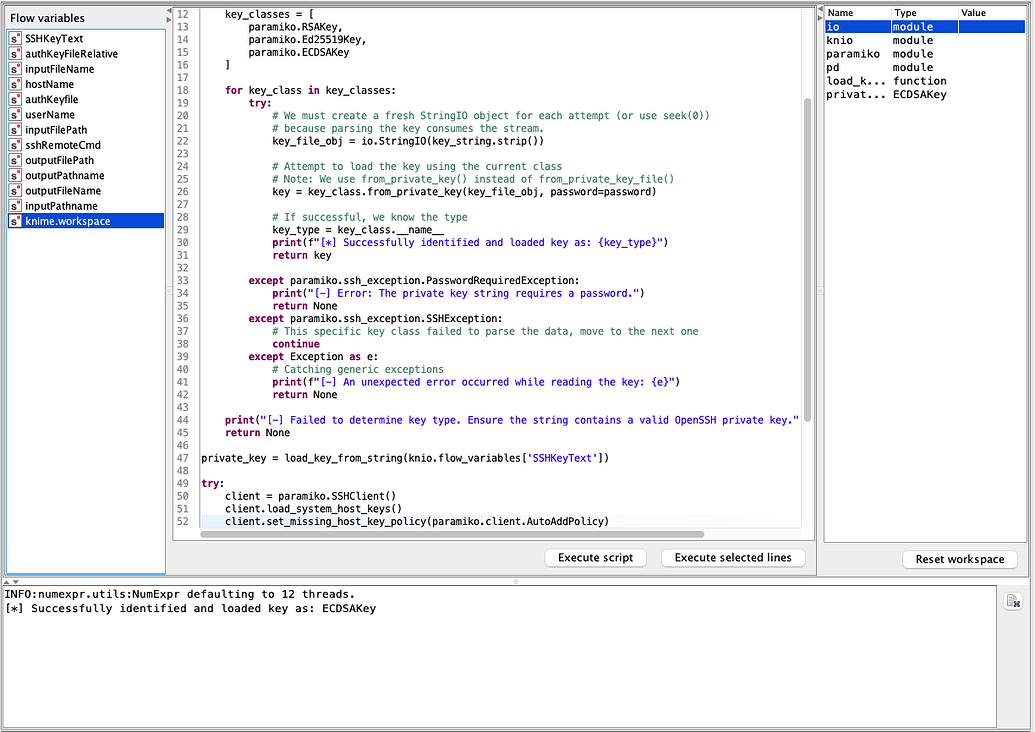Select the sshRemoteCmd flow variable

pos(86,145)
